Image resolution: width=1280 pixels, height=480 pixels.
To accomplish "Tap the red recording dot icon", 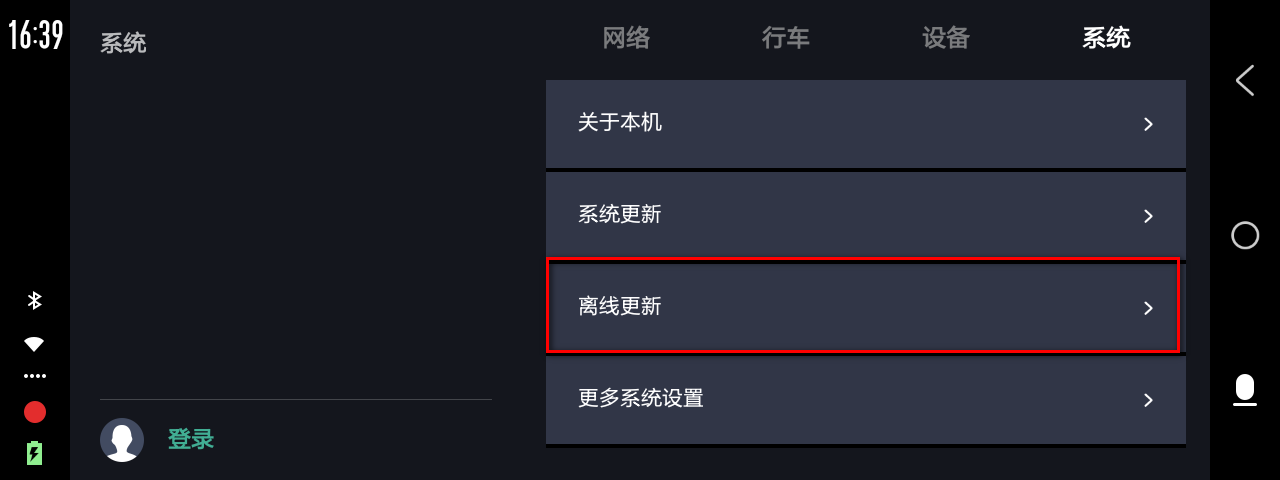I will pos(35,412).
